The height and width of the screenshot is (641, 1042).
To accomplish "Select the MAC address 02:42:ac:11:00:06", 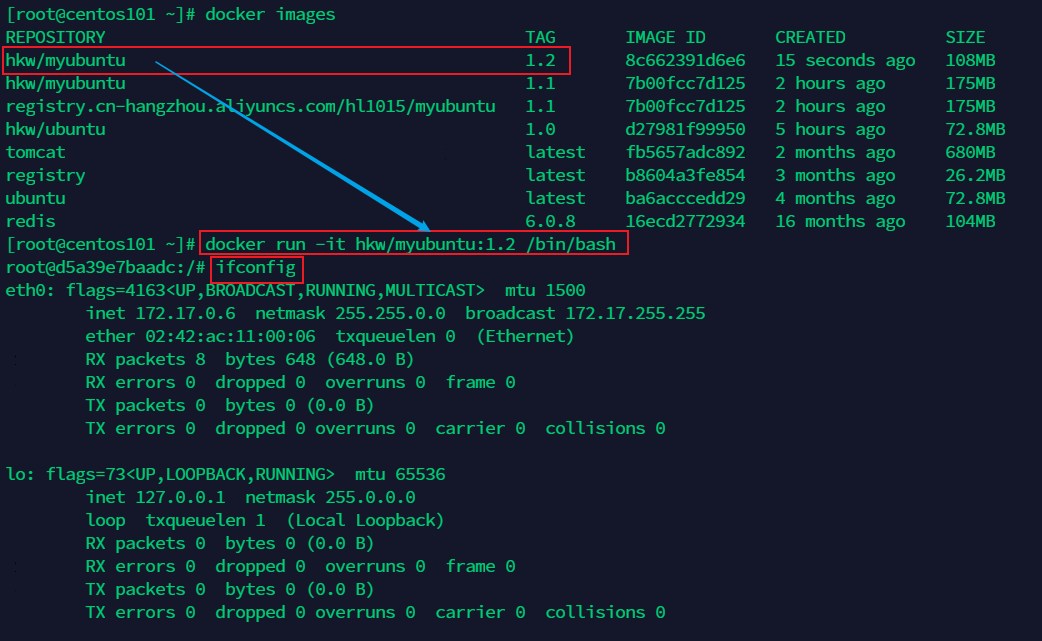I will coord(231,337).
